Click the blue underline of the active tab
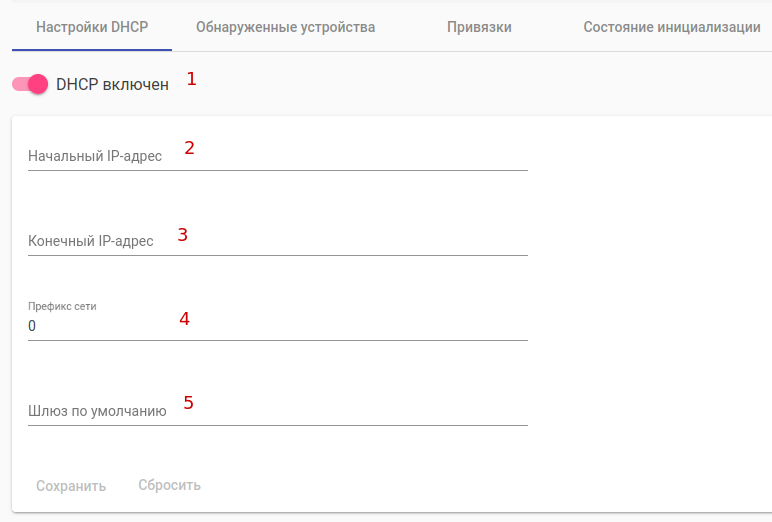Image resolution: width=772 pixels, height=522 pixels. pos(92,49)
